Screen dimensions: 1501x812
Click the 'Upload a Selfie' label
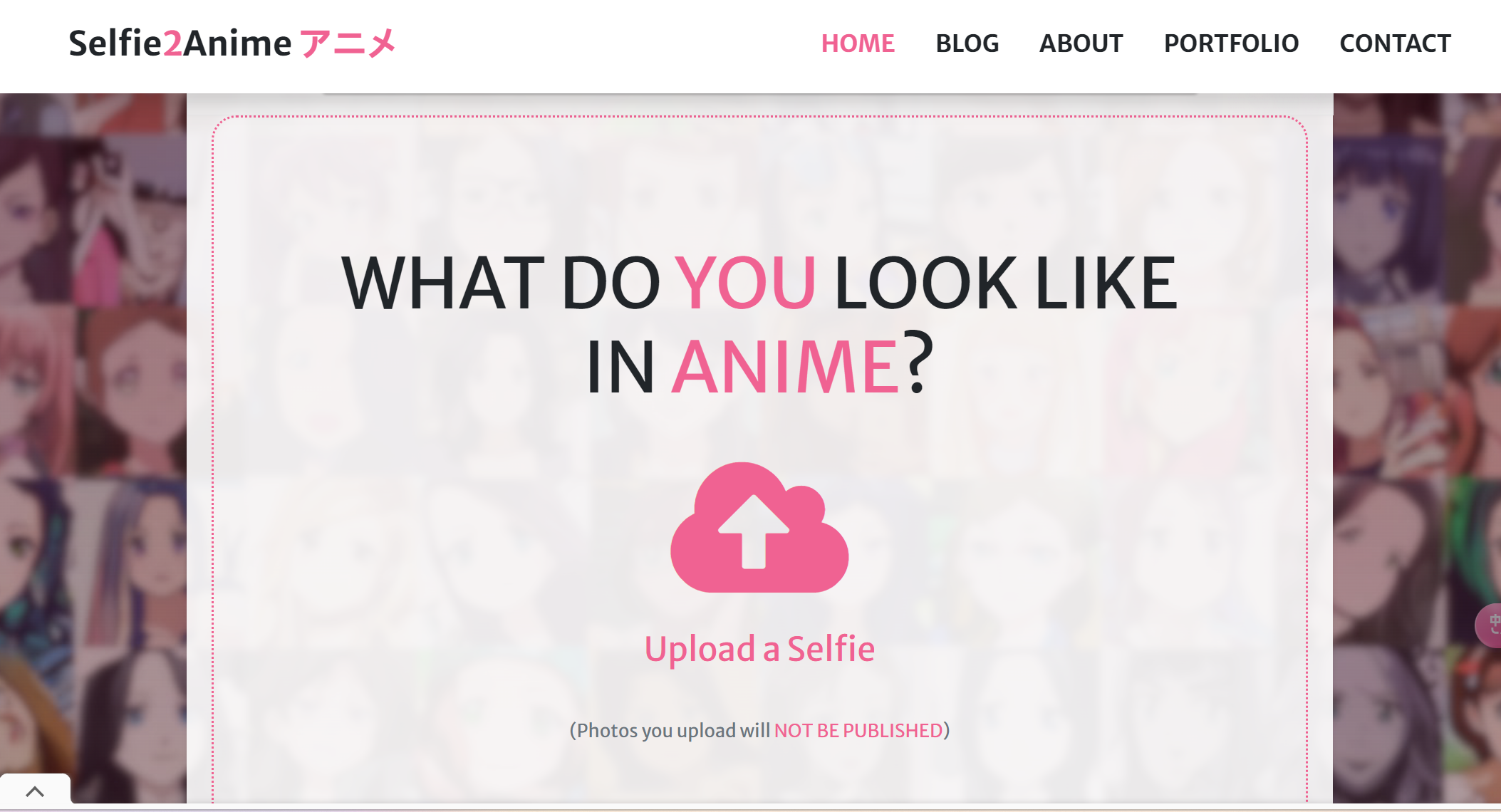pyautogui.click(x=759, y=649)
